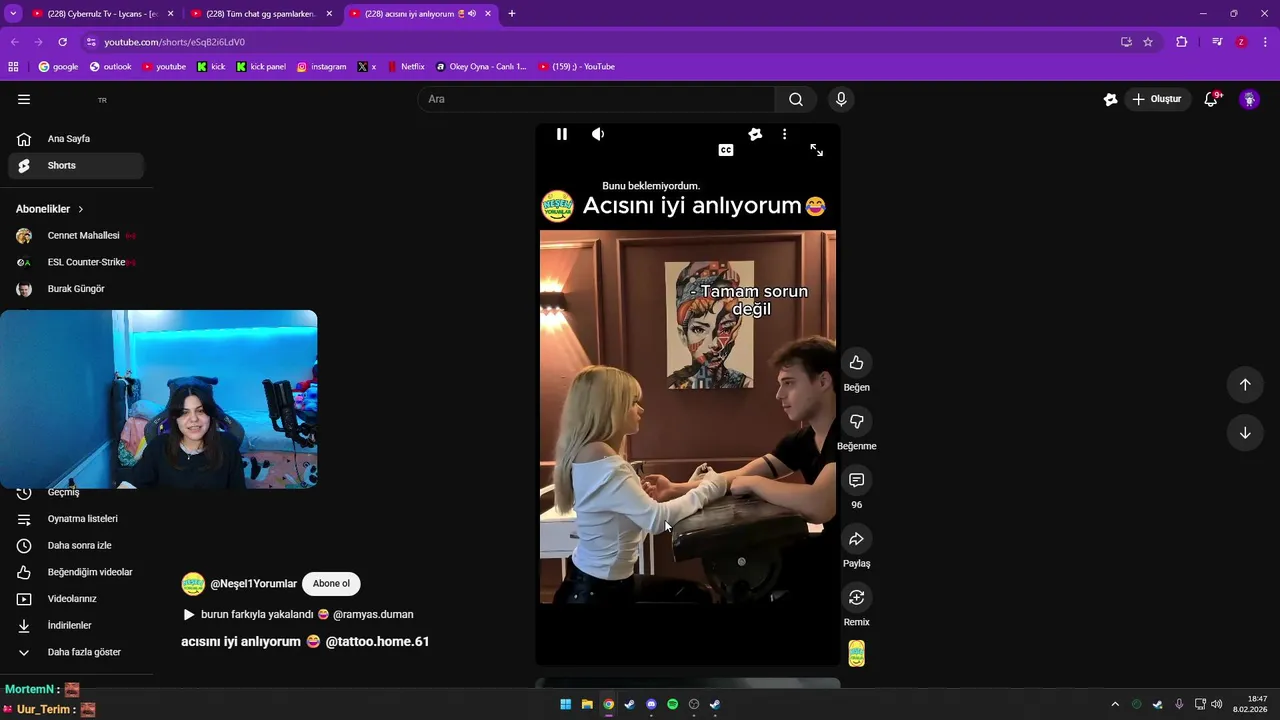Open Daha sonra izle in the sidebar
This screenshot has height=720, width=1280.
point(76,546)
